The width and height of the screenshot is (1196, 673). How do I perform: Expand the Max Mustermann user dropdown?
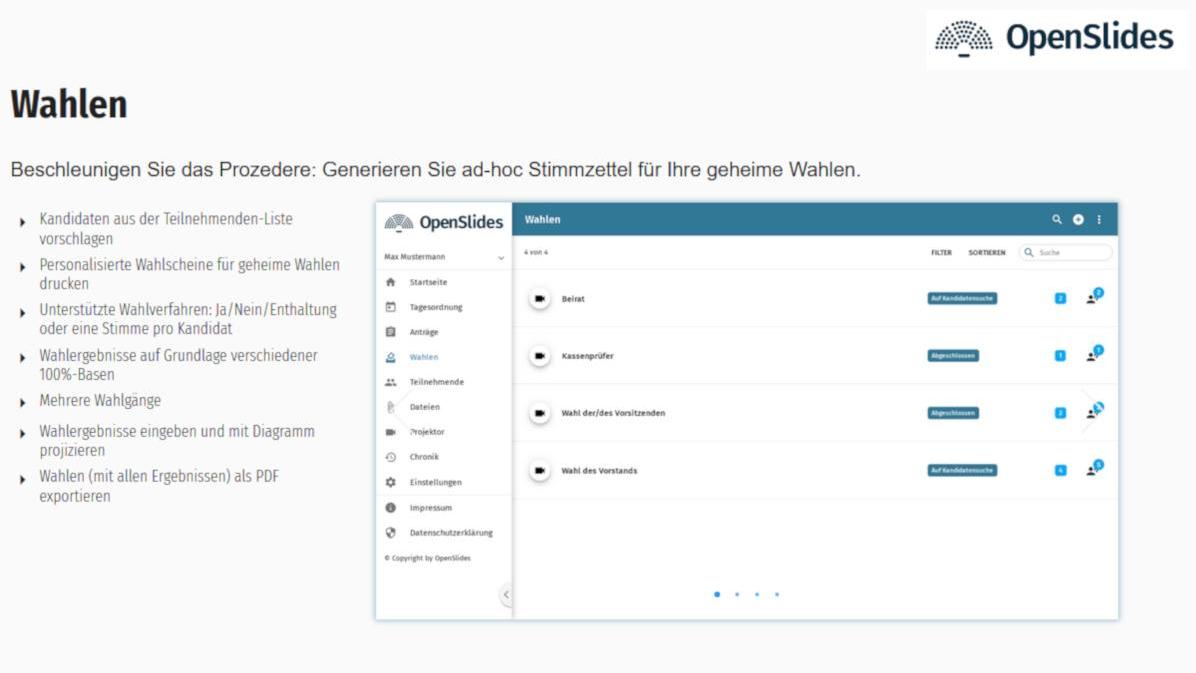500,258
